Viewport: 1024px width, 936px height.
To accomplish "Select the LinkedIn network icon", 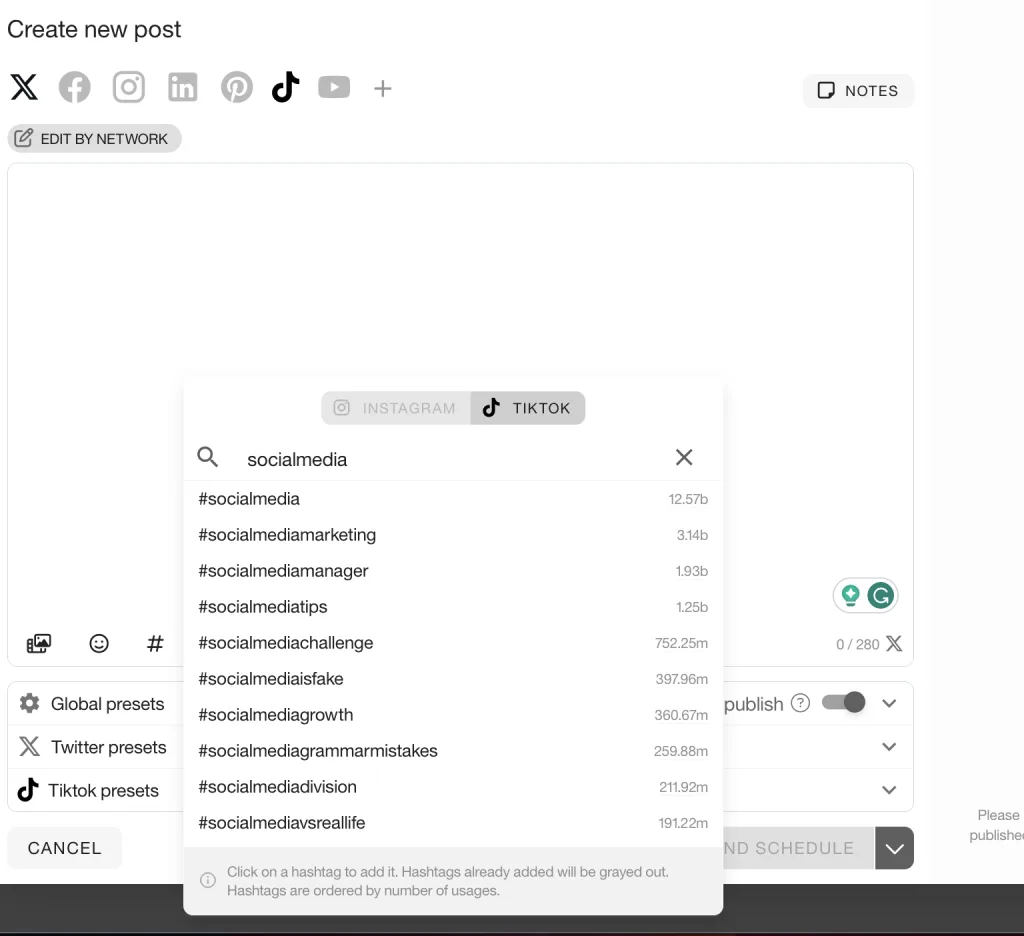I will [182, 87].
